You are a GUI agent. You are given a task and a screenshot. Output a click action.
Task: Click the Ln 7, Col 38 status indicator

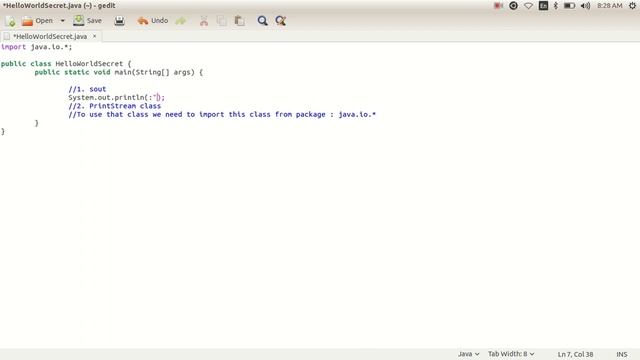(576, 354)
